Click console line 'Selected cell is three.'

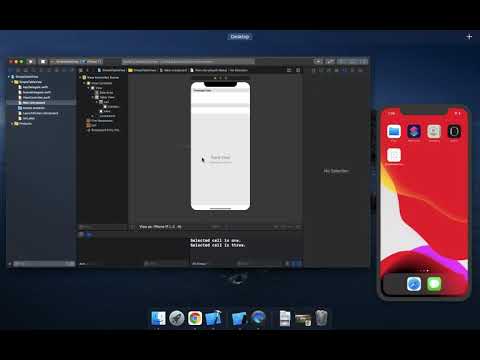pos(218,245)
